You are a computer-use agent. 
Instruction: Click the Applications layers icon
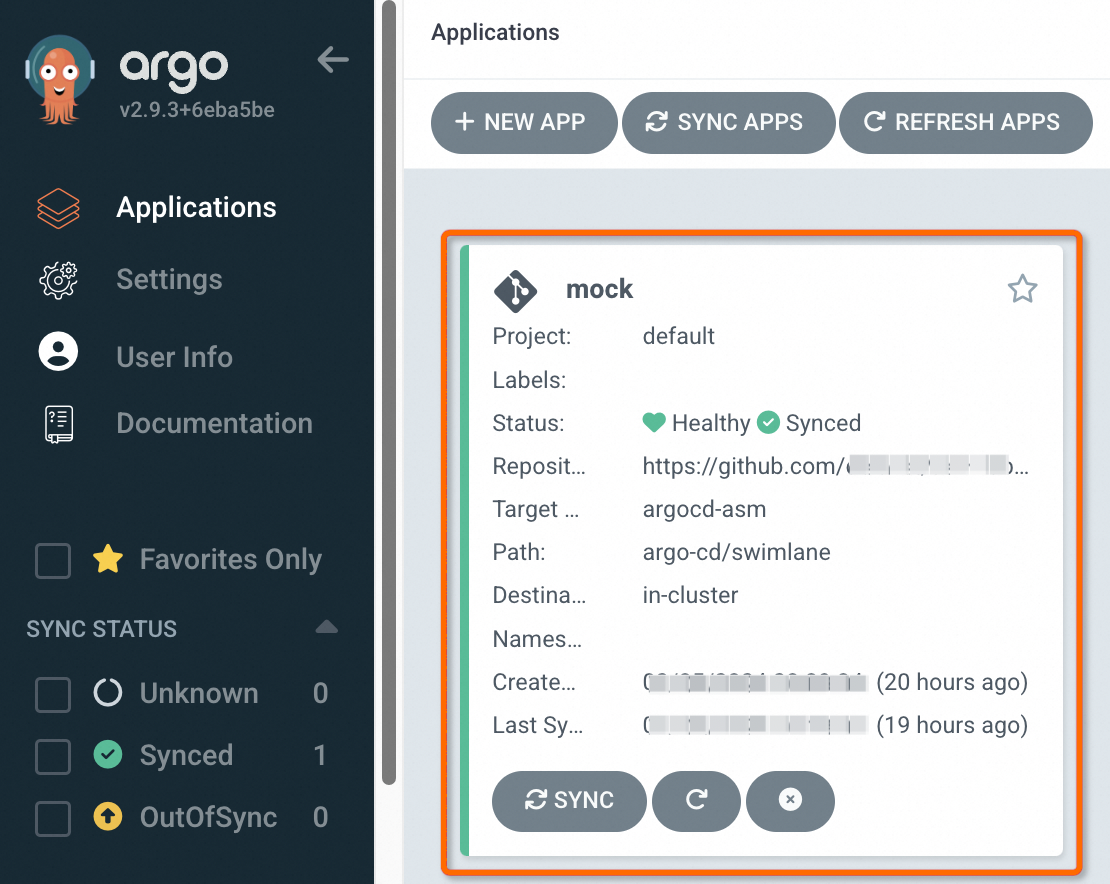(58, 208)
